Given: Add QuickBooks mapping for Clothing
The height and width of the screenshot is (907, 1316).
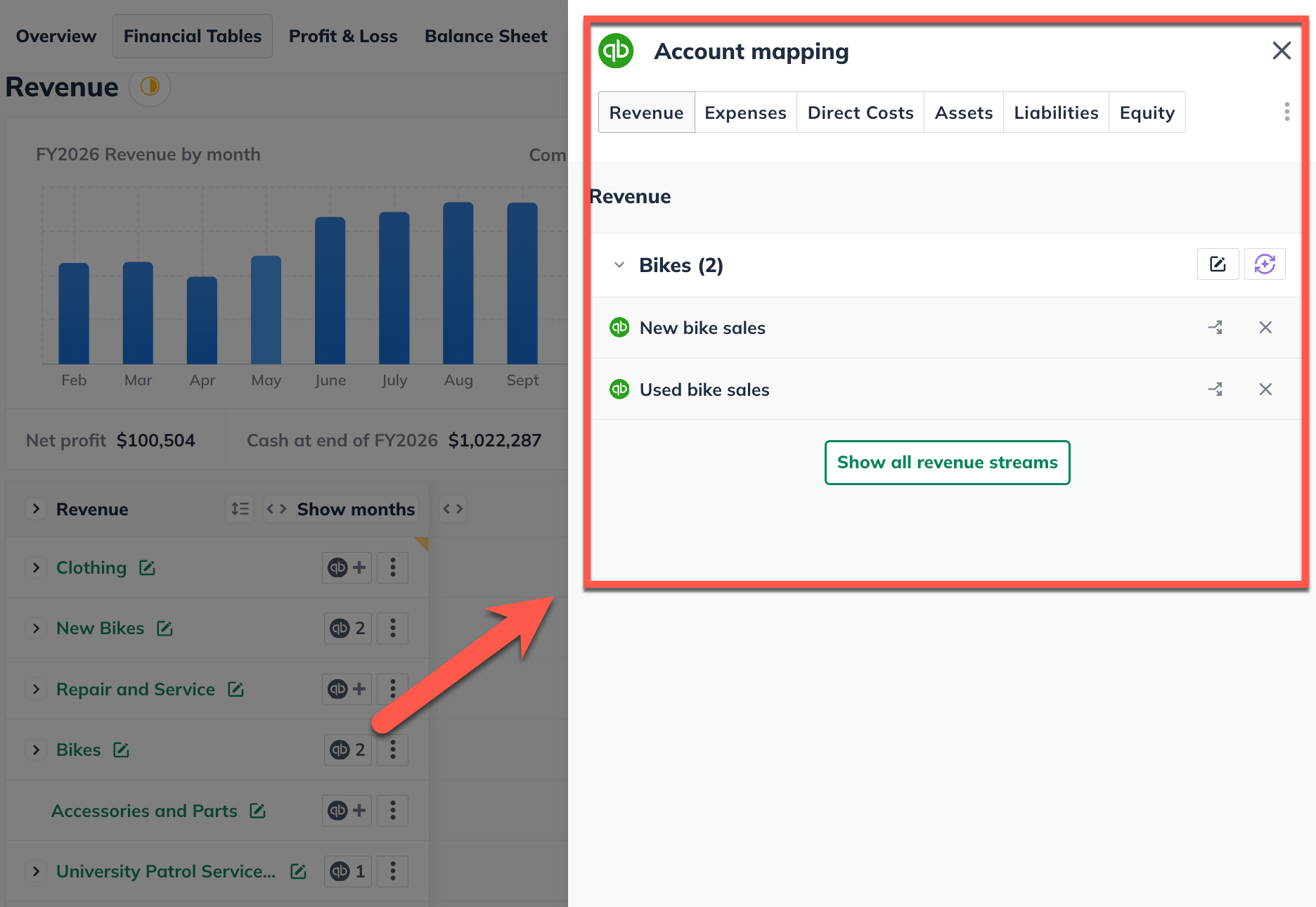Looking at the screenshot, I should 348,567.
